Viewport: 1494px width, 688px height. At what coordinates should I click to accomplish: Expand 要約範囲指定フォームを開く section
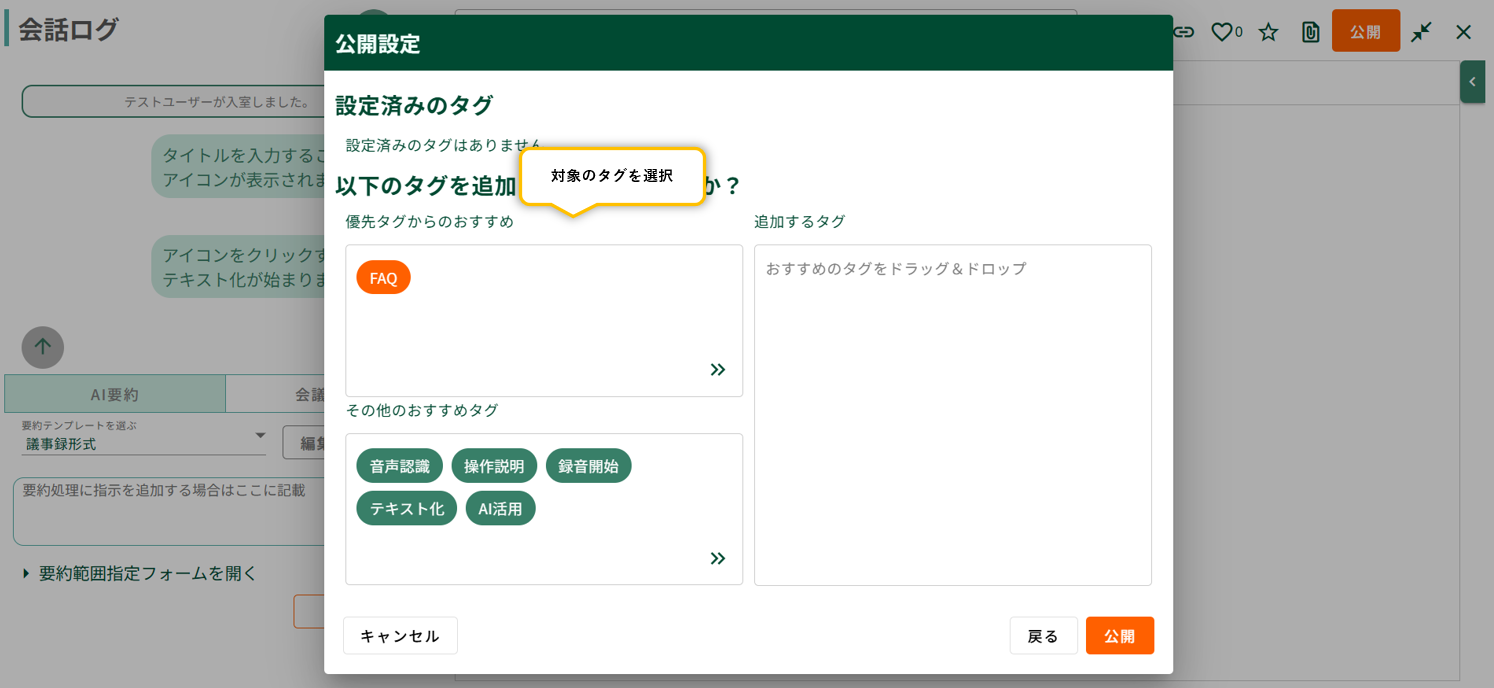coord(140,573)
